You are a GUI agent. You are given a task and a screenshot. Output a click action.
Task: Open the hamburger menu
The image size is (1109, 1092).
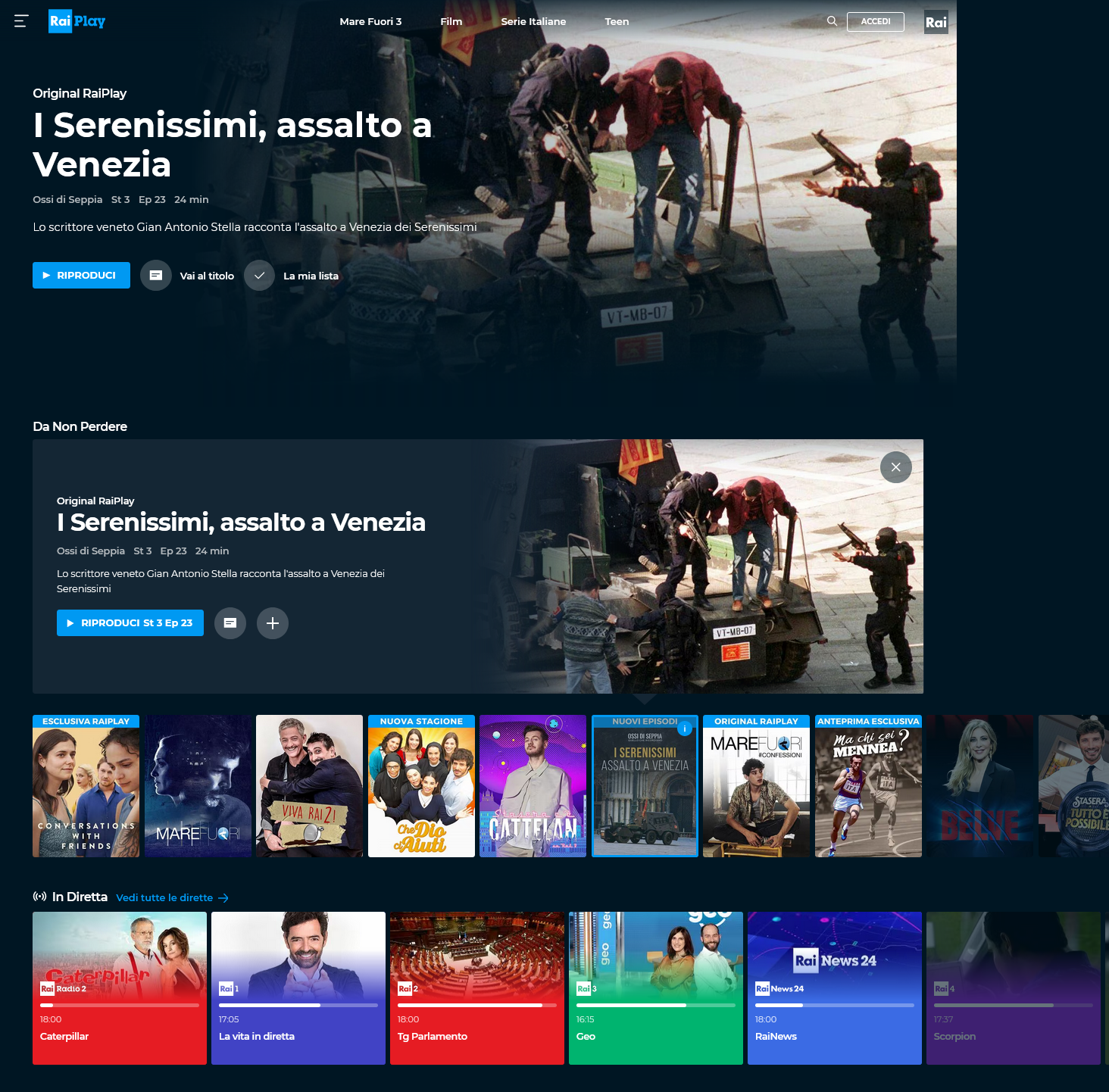click(21, 21)
